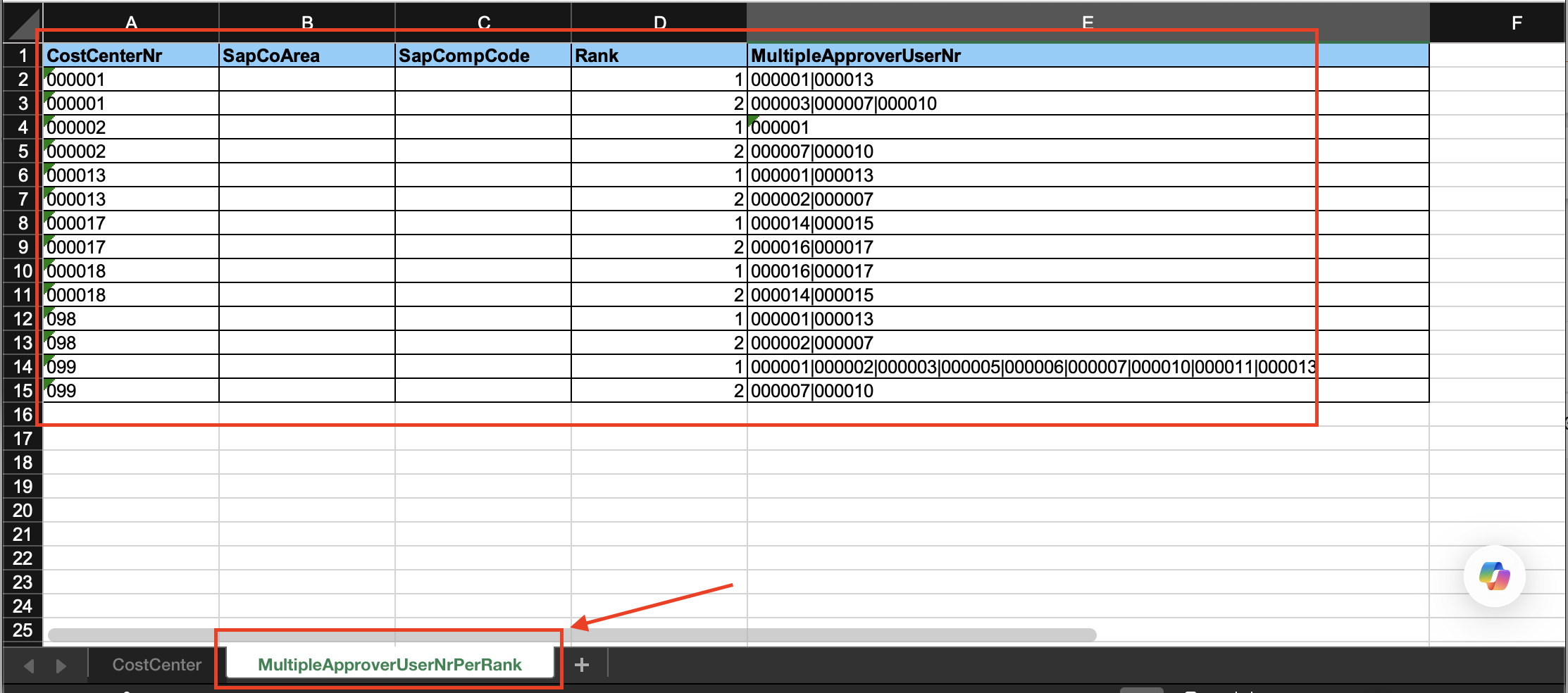Select column F header
The image size is (1568, 693).
point(1498,23)
